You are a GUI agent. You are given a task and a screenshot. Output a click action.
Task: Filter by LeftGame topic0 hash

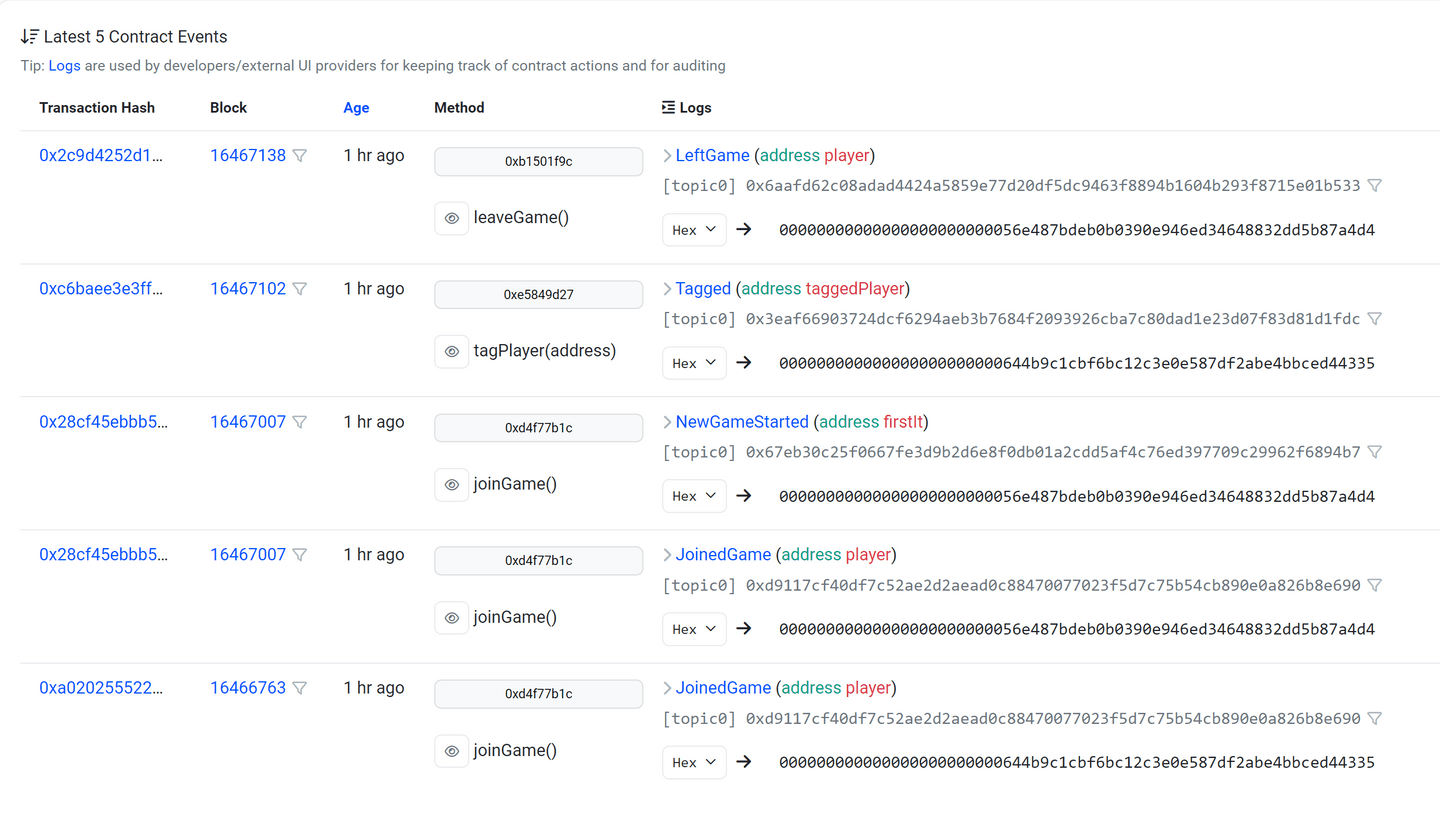tap(1375, 186)
